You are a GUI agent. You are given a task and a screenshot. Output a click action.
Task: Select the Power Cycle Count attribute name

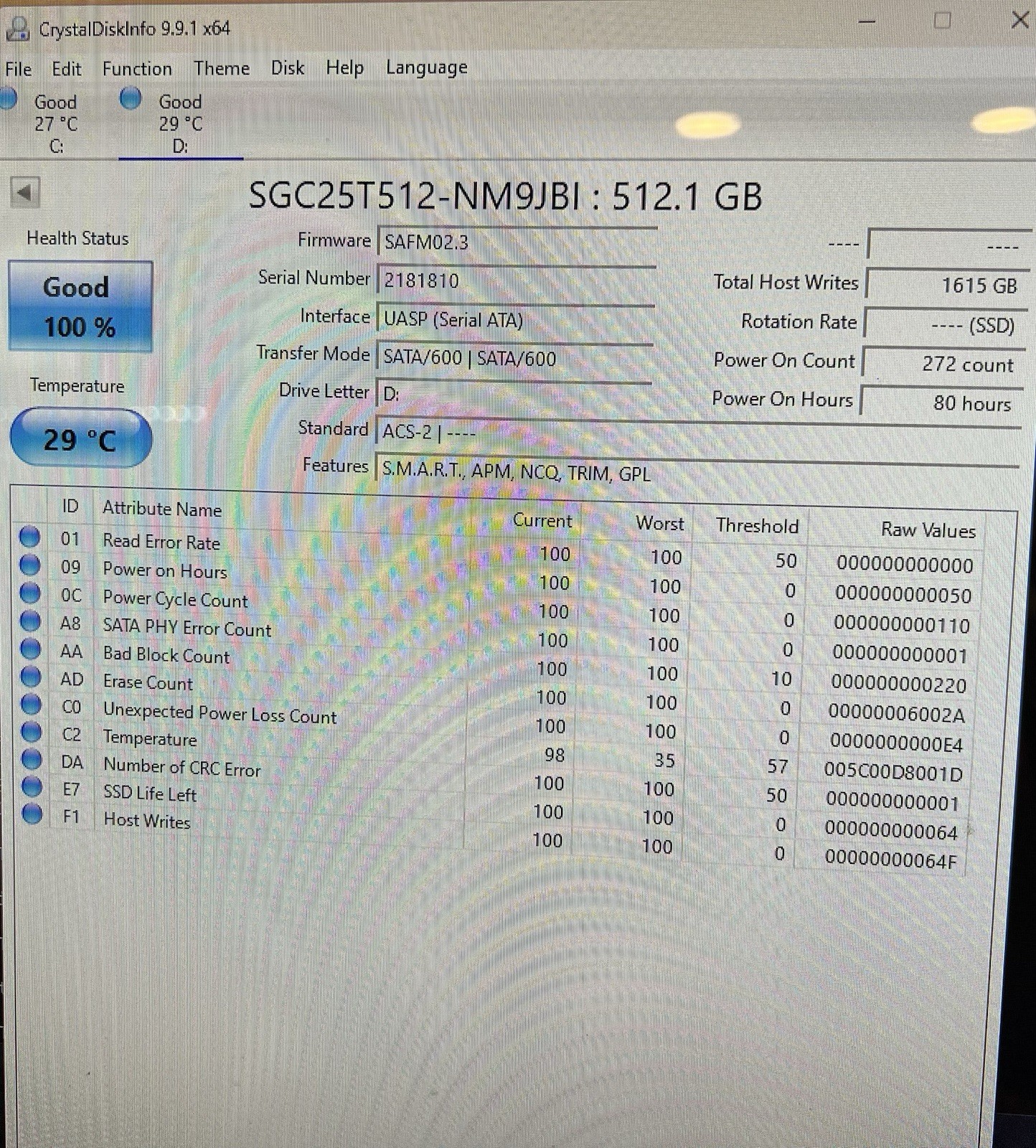pyautogui.click(x=175, y=599)
